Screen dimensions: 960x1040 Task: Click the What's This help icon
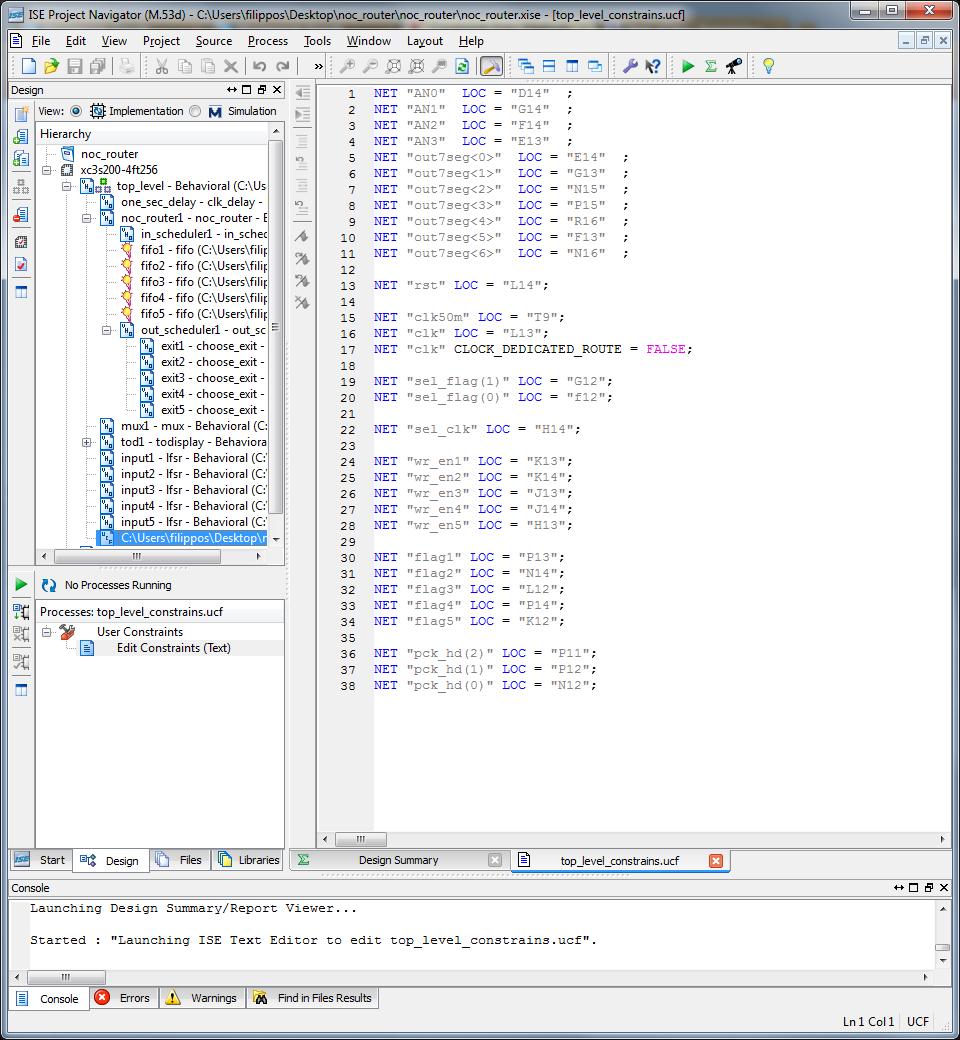(x=653, y=66)
